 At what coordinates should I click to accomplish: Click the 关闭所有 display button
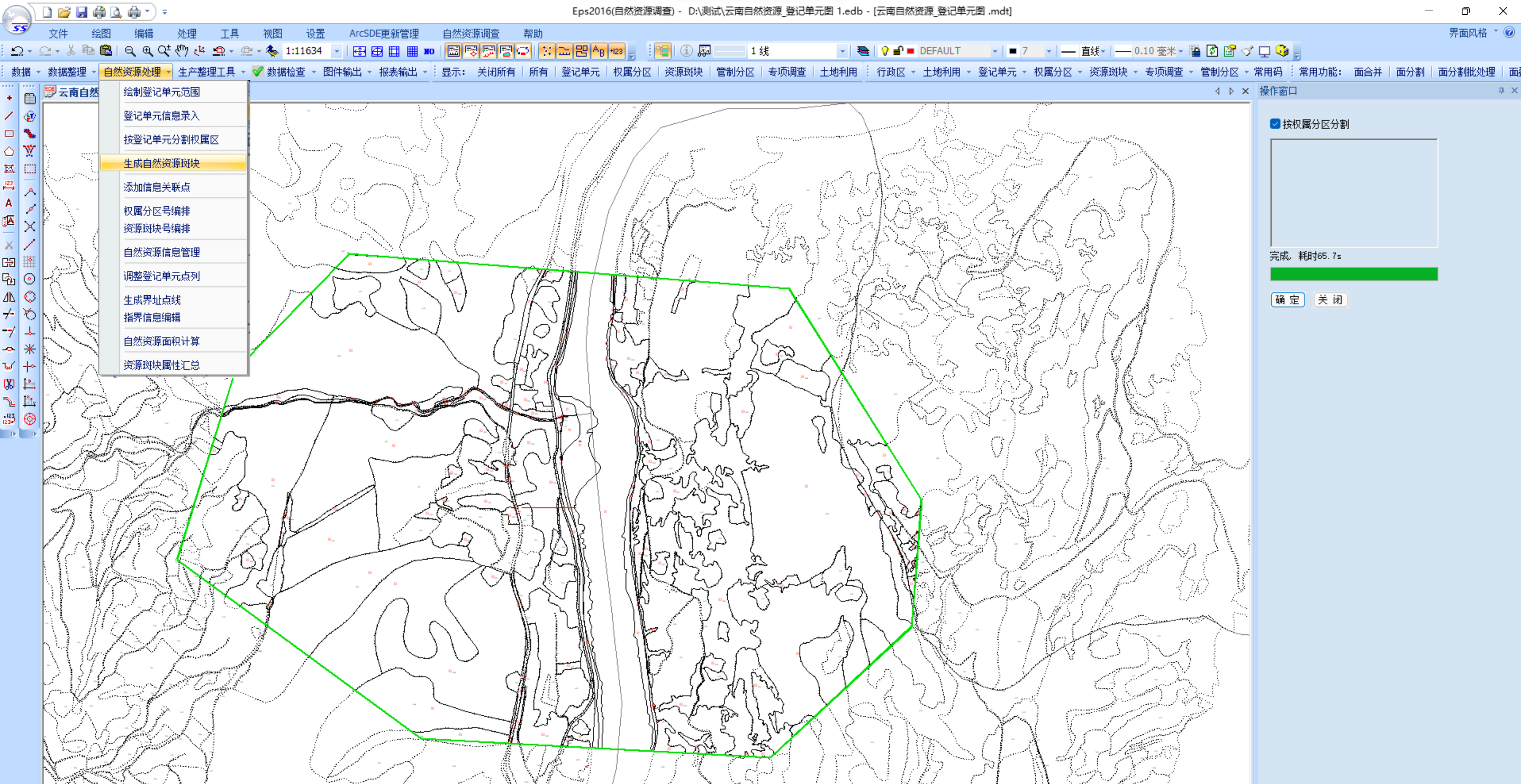(x=496, y=72)
